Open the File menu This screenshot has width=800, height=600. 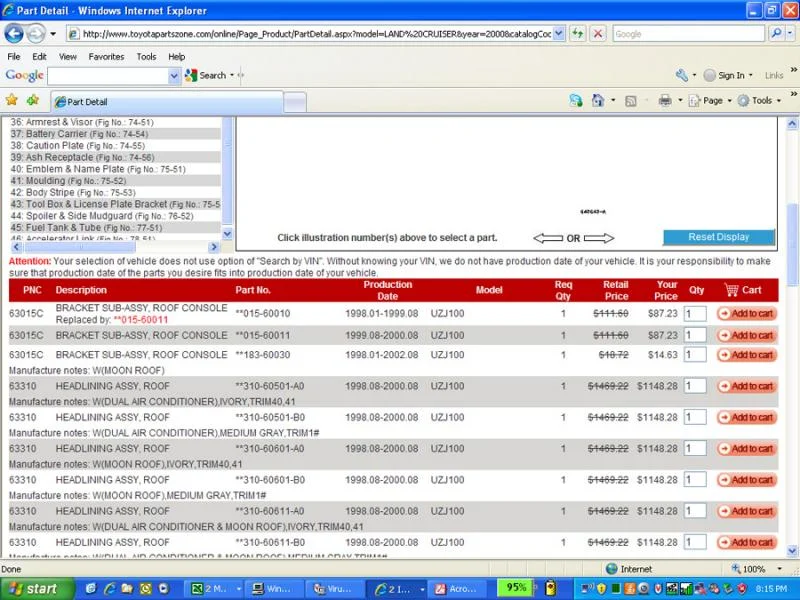[x=14, y=57]
